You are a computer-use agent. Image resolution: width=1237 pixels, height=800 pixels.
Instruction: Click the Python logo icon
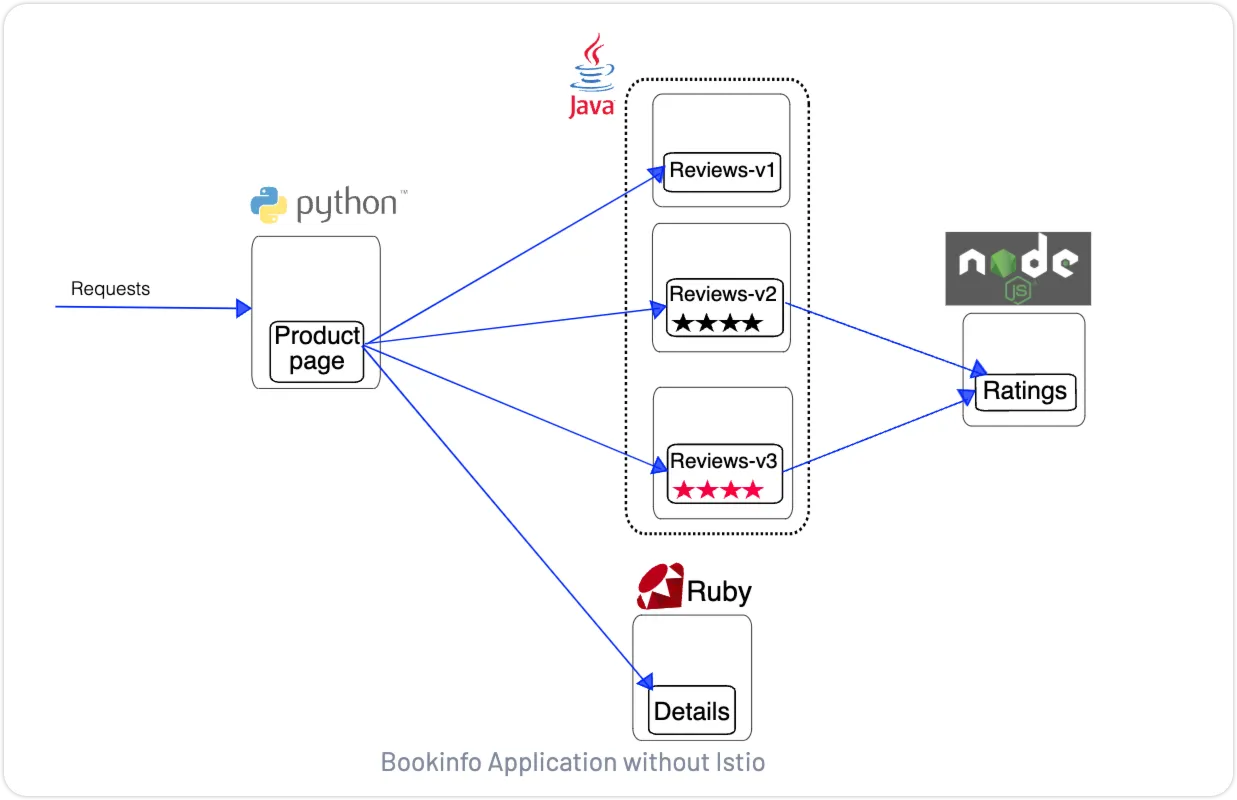tap(269, 204)
